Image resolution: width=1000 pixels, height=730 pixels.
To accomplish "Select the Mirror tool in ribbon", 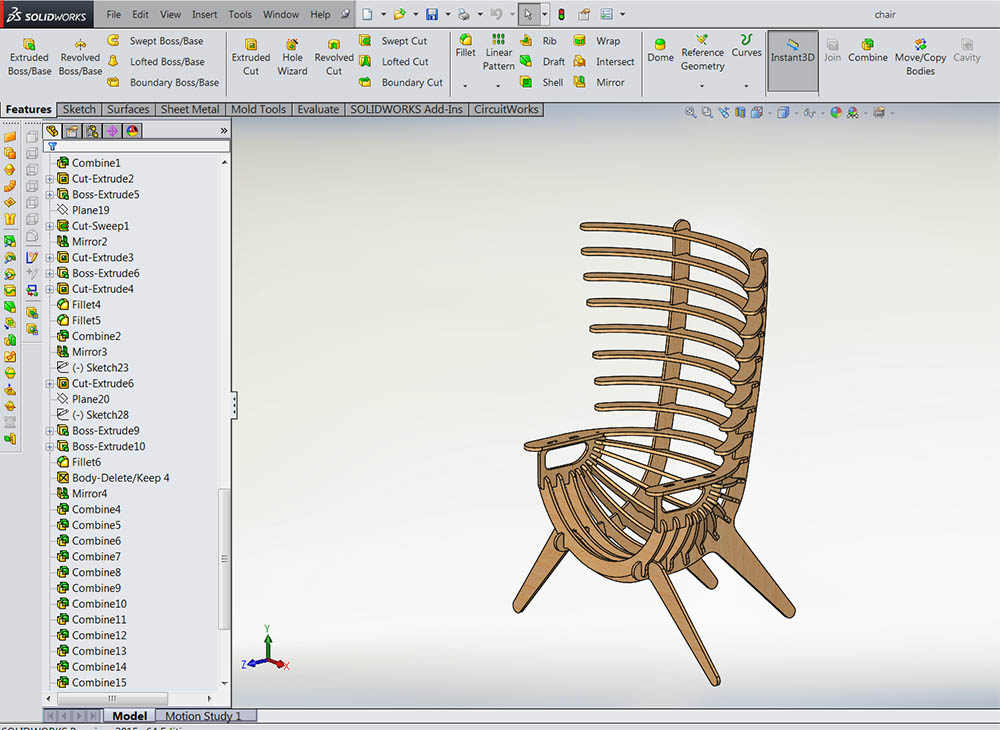I will click(599, 82).
